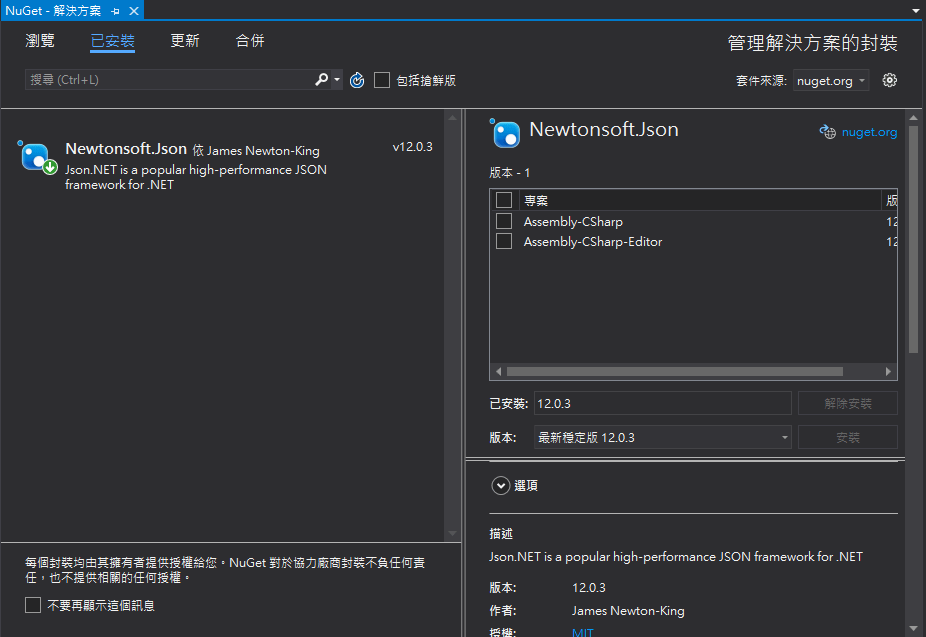Viewport: 926px width, 637px height.
Task: Open the 套件來源 nuget.org dropdown
Action: [831, 81]
